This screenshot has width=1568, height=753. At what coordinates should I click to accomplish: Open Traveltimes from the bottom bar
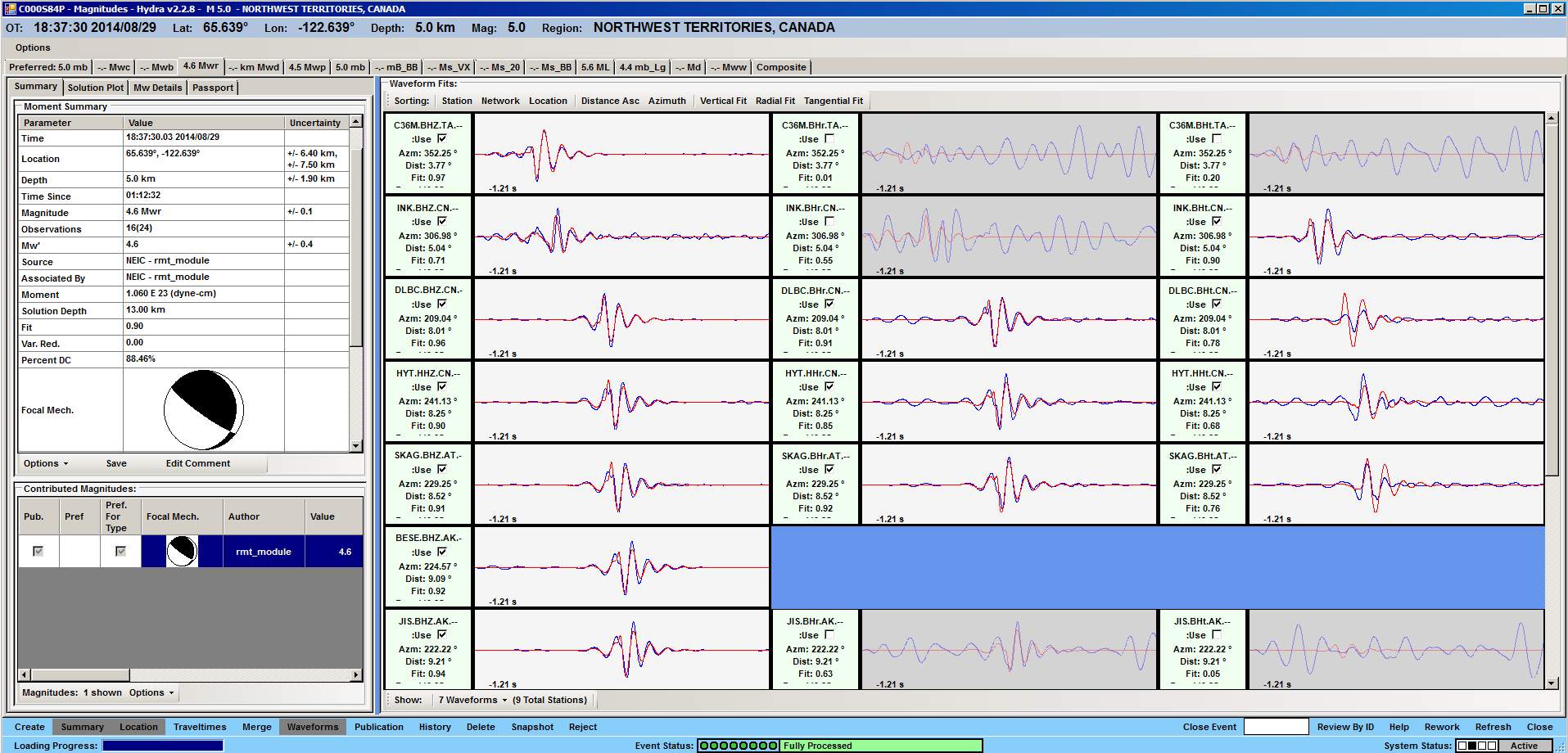tap(200, 727)
